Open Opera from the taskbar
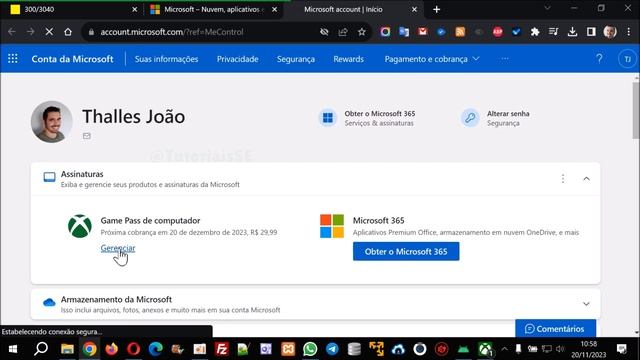 pyautogui.click(x=133, y=349)
